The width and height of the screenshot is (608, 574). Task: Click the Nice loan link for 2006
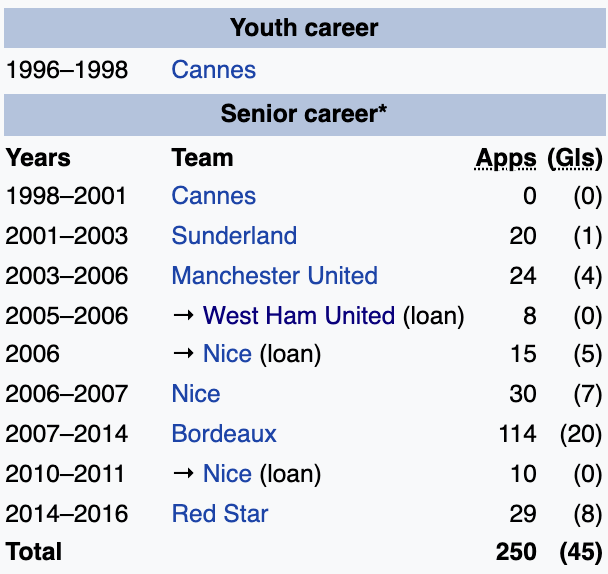[x=227, y=354]
